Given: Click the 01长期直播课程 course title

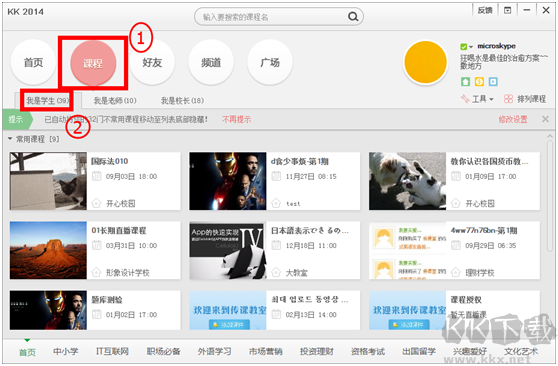Looking at the screenshot, I should [119, 230].
